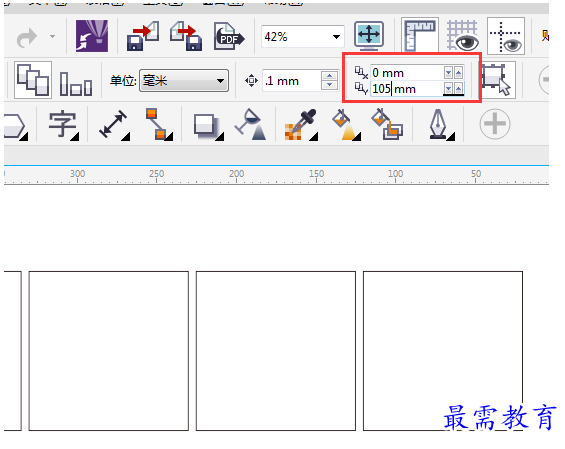Click the duplicate distance Y 105 mm field
The width and height of the screenshot is (565, 449).
[407, 89]
